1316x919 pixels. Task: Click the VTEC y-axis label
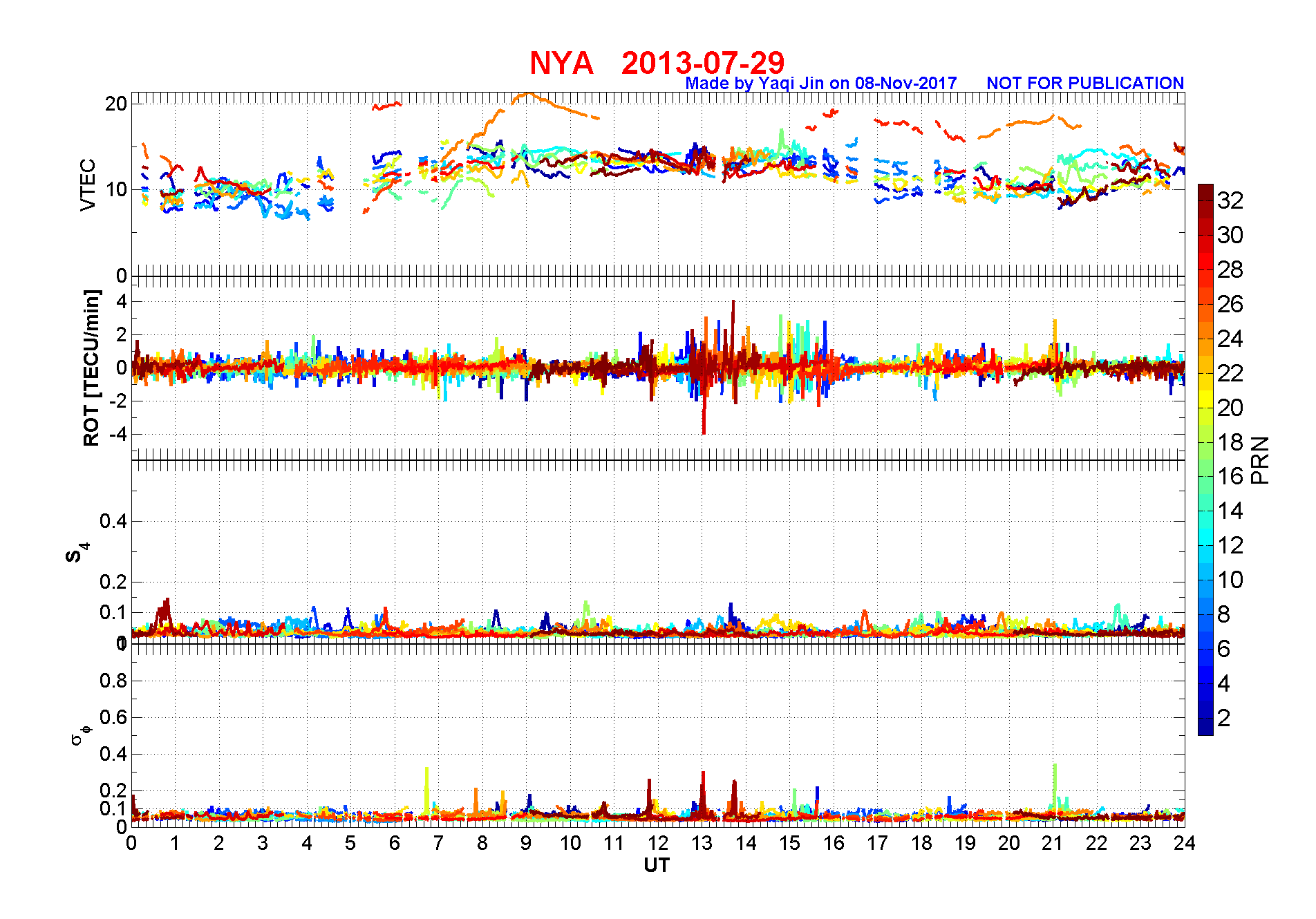(87, 184)
